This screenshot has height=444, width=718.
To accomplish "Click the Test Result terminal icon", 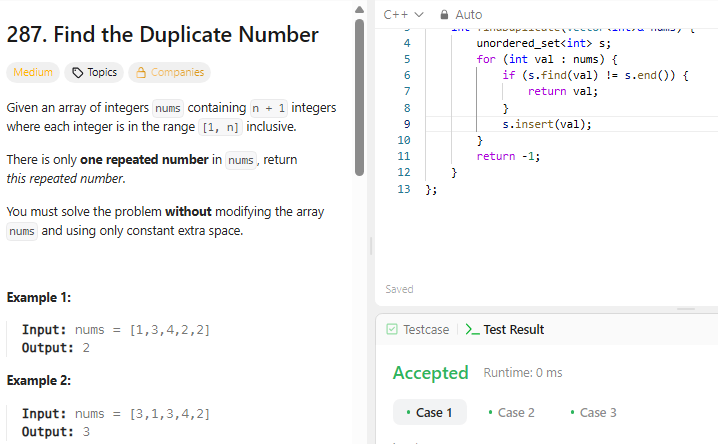I will pos(472,330).
